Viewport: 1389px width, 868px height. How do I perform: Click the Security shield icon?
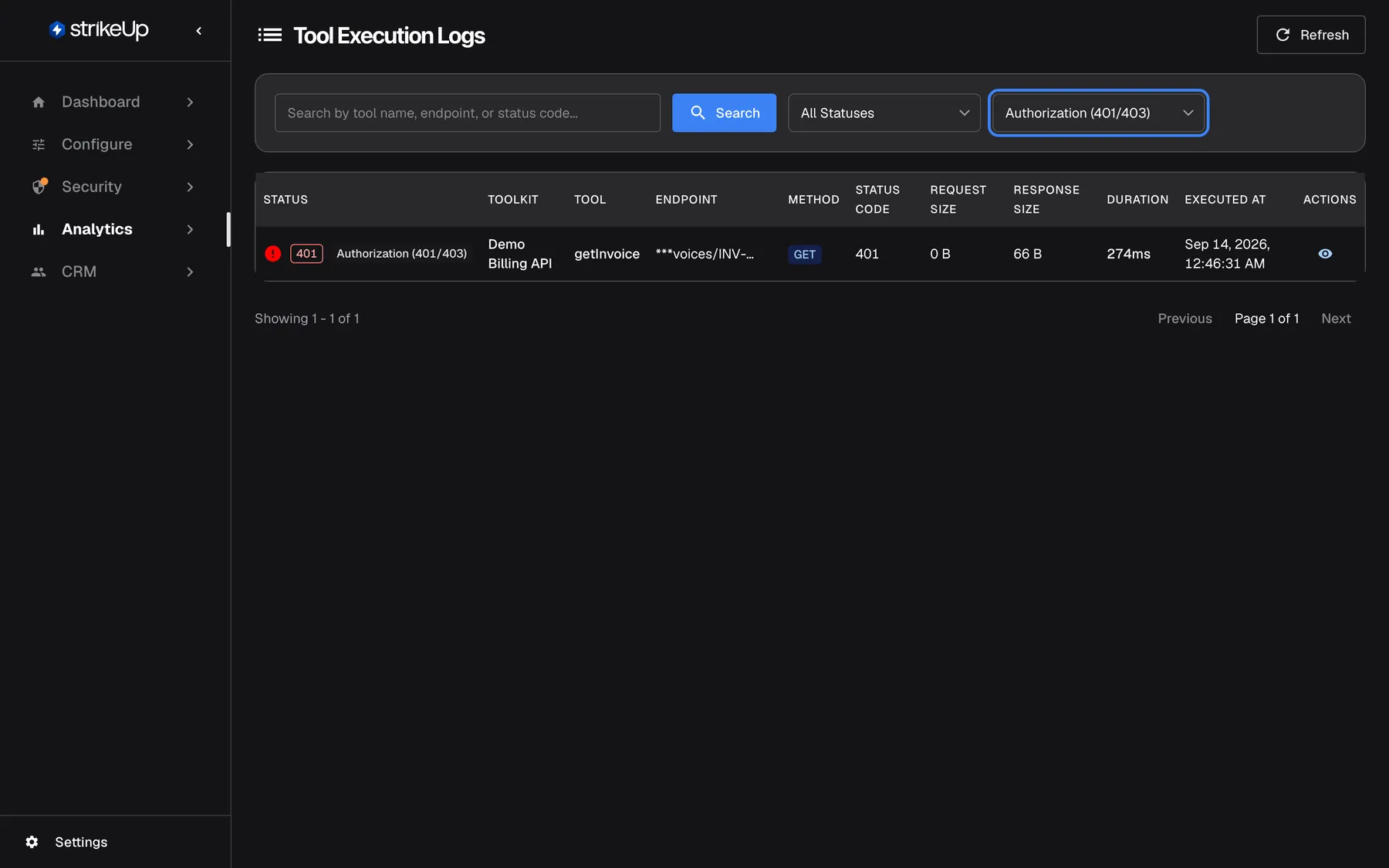(x=39, y=186)
